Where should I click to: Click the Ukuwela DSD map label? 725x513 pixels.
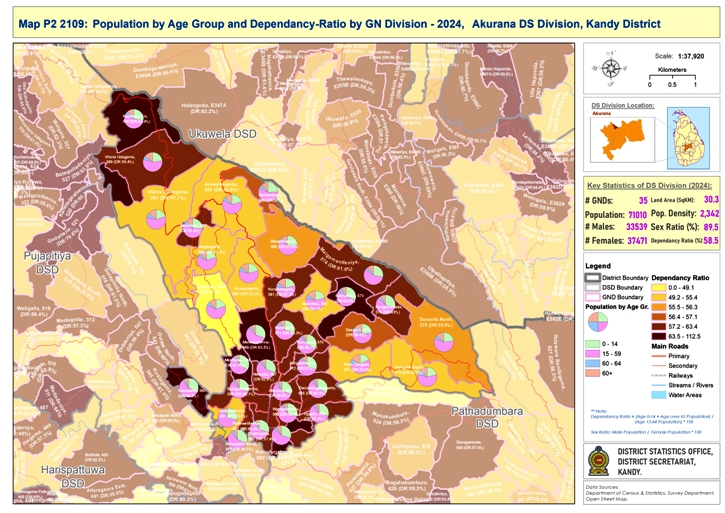tap(222, 134)
